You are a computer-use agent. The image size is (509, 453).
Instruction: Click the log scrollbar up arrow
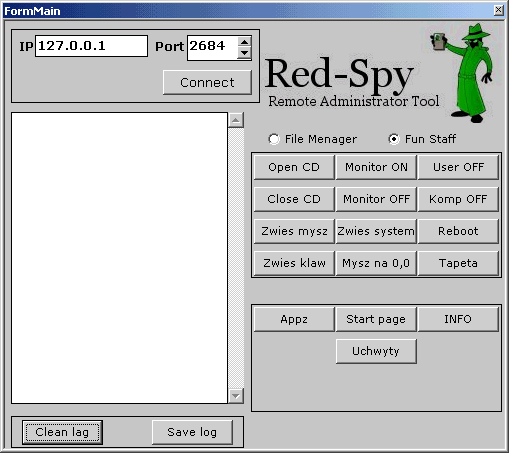click(236, 120)
